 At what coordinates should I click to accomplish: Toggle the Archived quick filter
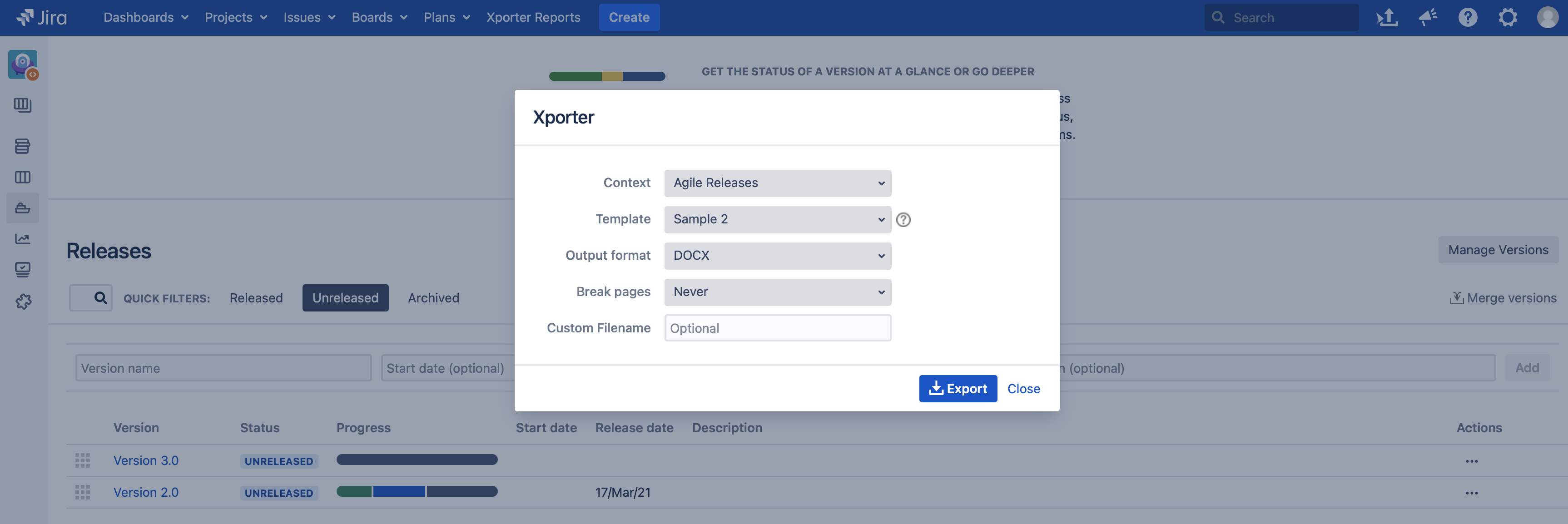pyautogui.click(x=433, y=297)
